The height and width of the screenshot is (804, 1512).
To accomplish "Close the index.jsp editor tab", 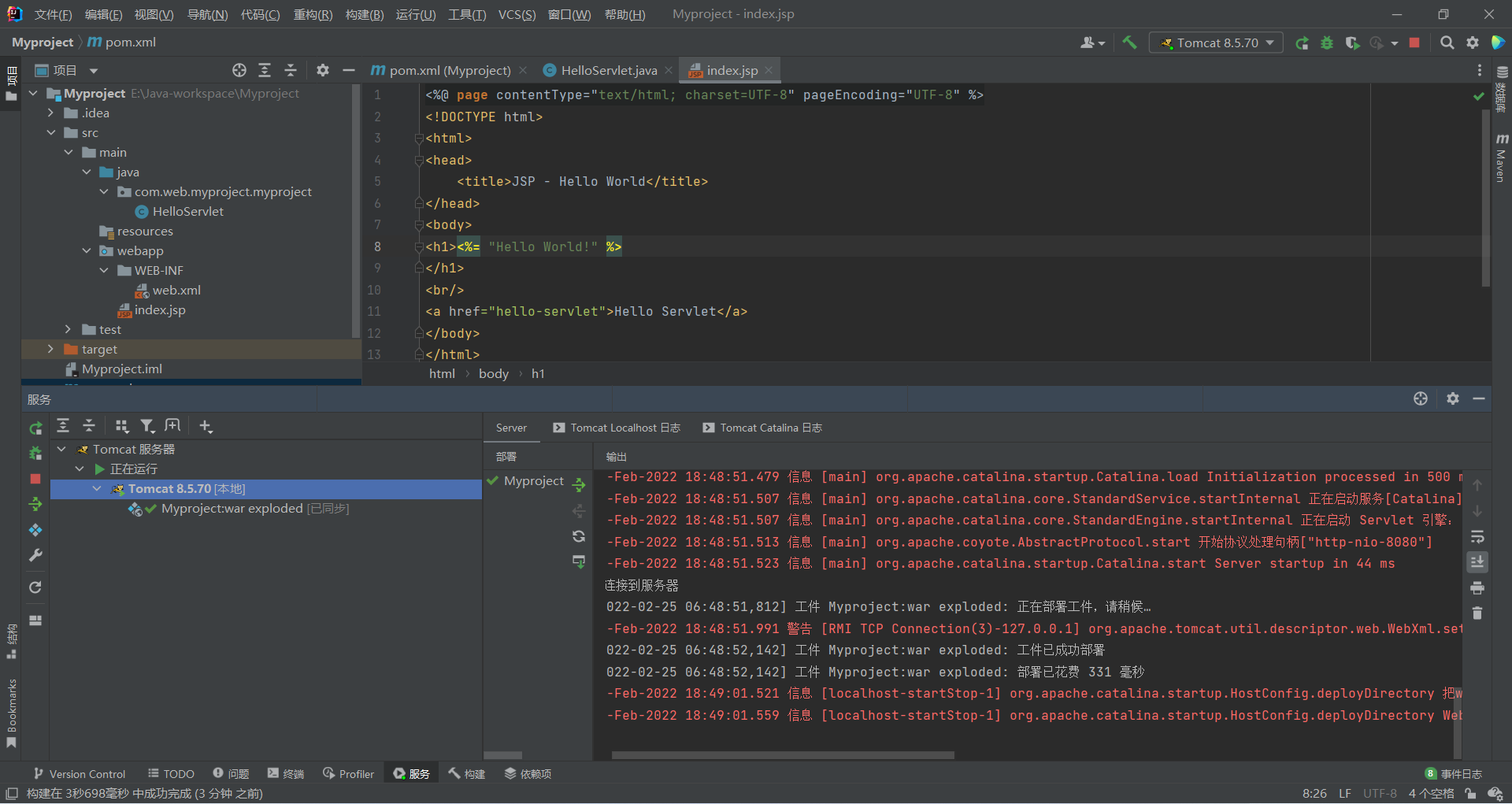I will tap(769, 70).
